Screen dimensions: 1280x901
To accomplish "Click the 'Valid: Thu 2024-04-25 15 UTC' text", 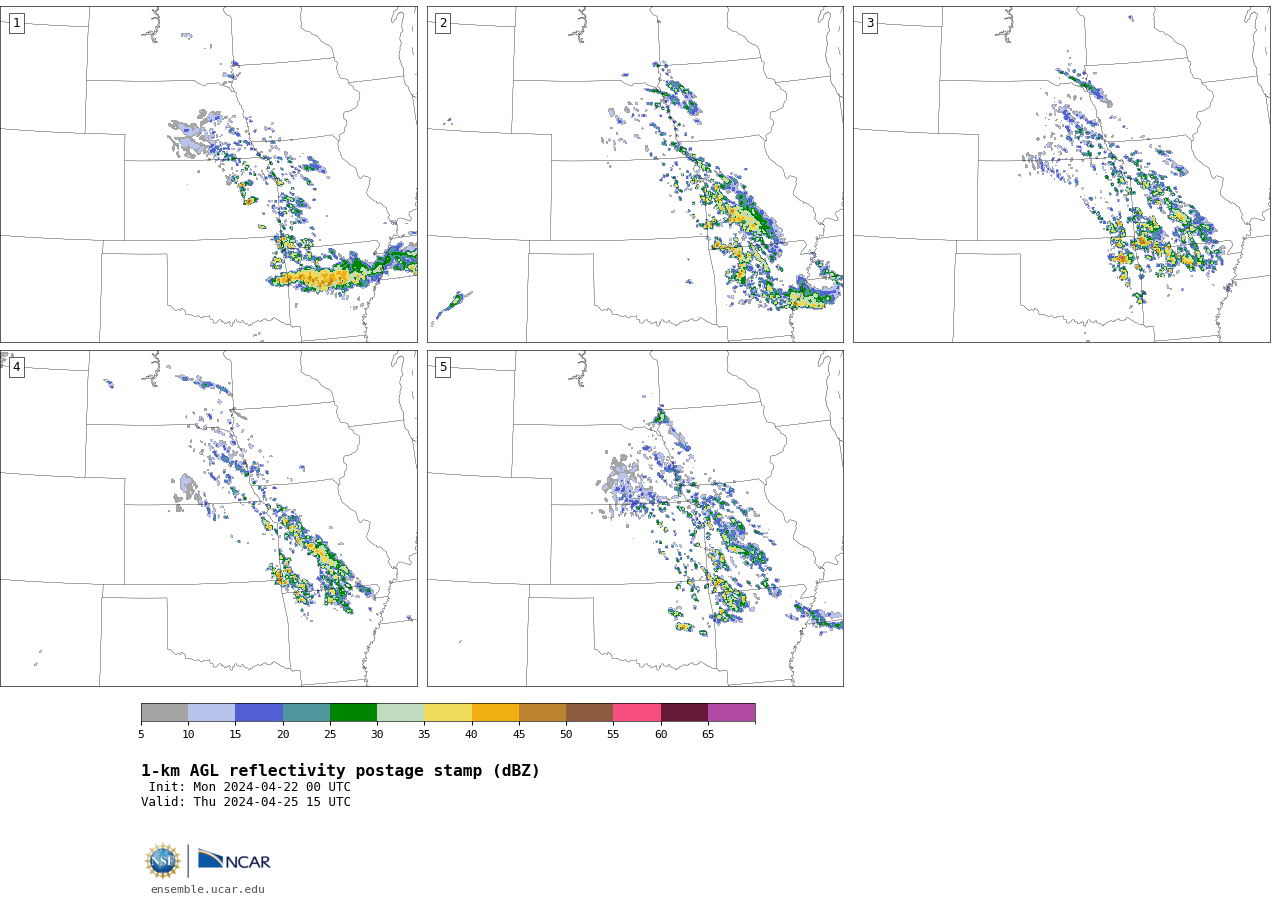I will [246, 802].
